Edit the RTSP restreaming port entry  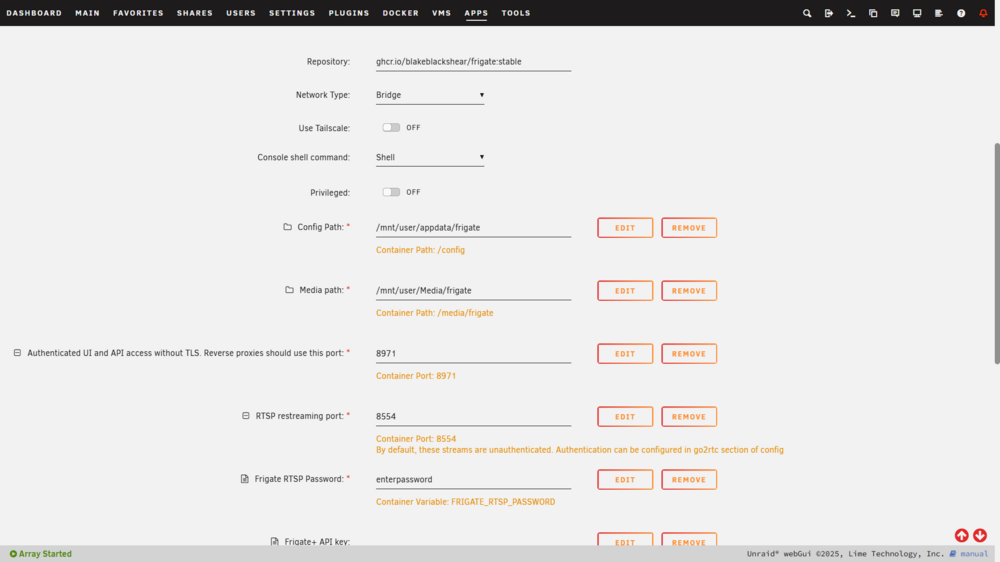coord(625,417)
